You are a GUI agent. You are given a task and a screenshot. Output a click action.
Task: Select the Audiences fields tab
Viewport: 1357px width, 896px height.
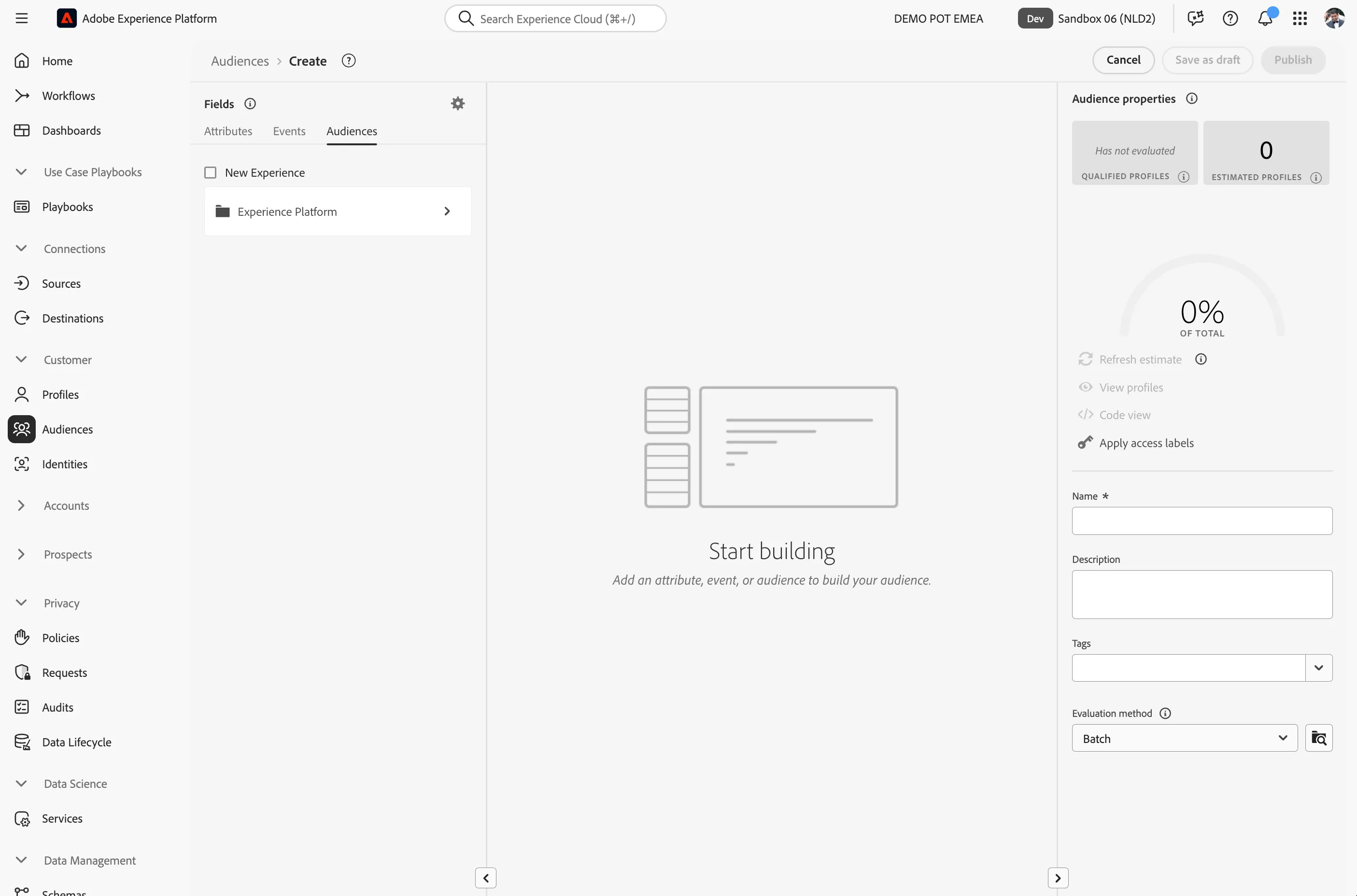pyautogui.click(x=352, y=131)
